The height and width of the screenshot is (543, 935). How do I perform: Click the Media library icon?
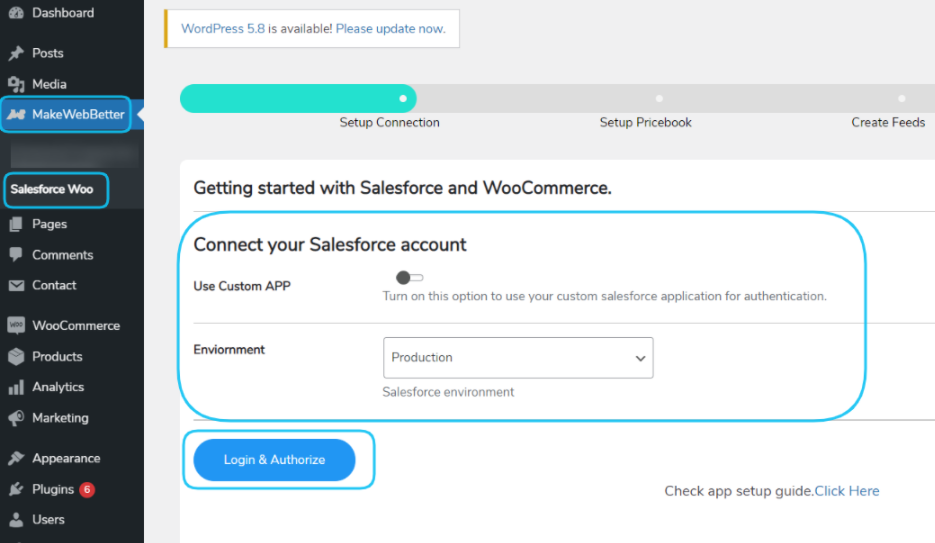16,84
